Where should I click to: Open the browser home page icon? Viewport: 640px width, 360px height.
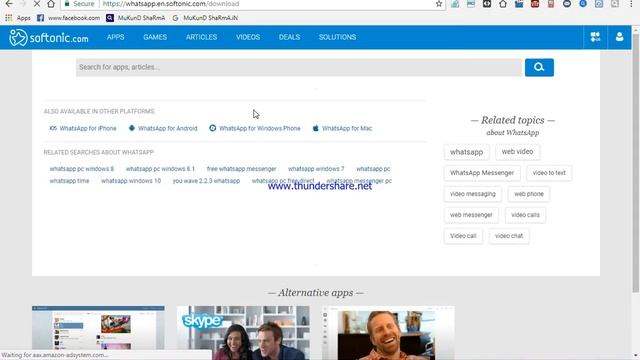pos(51,4)
